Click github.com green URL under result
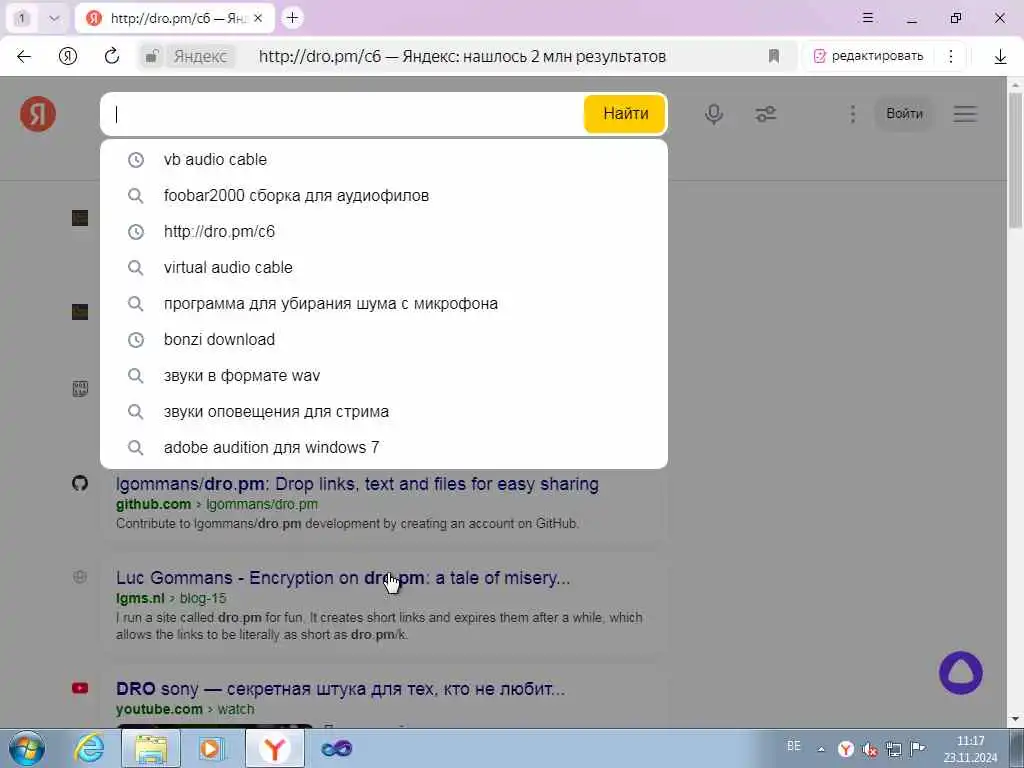 [x=153, y=504]
